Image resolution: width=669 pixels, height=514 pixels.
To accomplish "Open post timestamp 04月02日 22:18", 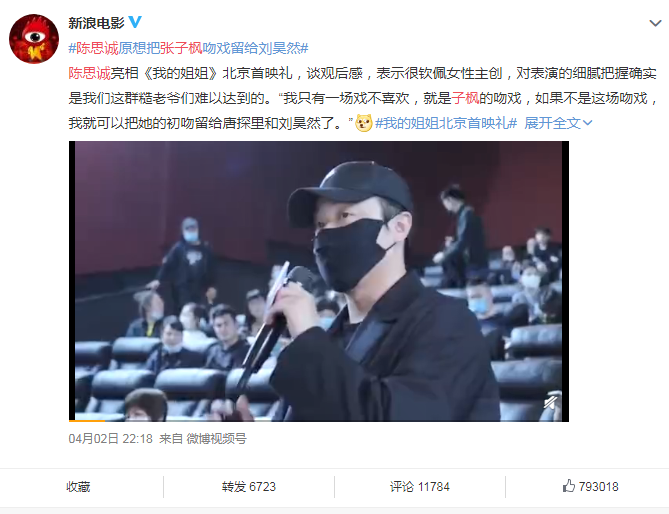I will click(x=111, y=438).
